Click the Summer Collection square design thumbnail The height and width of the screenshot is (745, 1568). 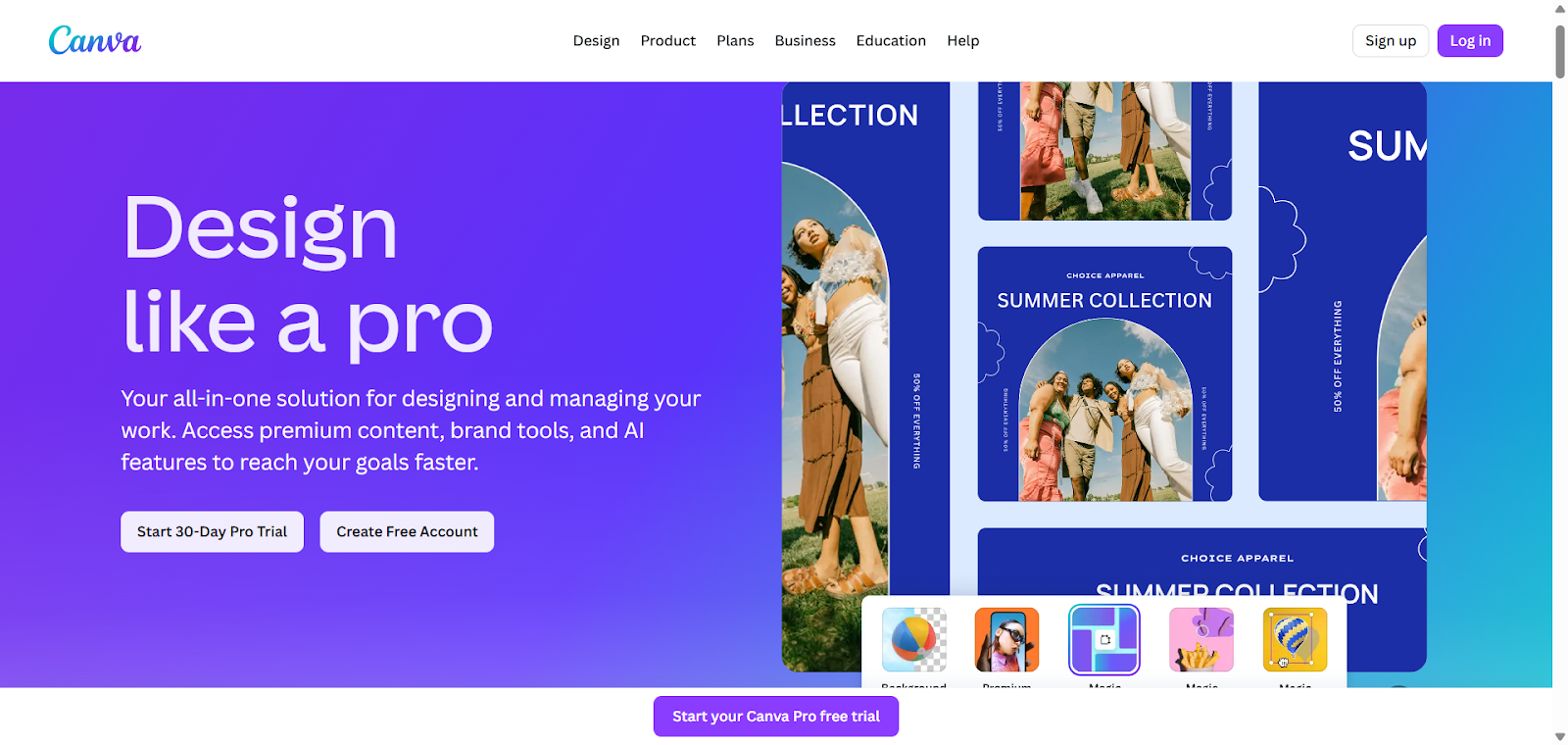[x=1104, y=373]
